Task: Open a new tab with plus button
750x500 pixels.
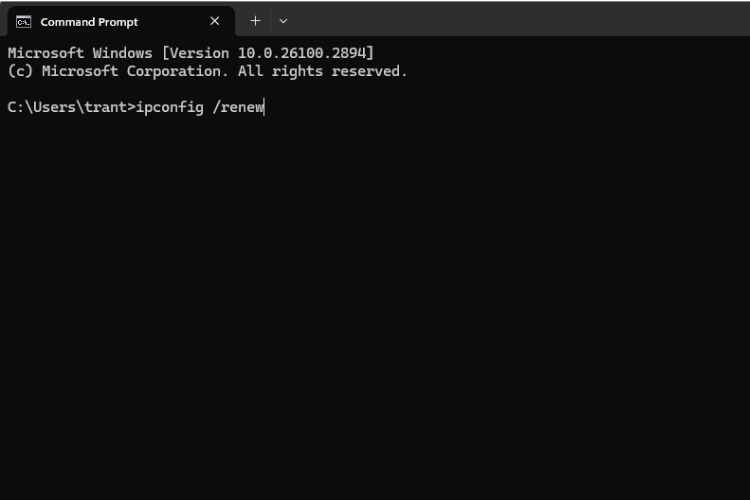Action: [x=255, y=21]
